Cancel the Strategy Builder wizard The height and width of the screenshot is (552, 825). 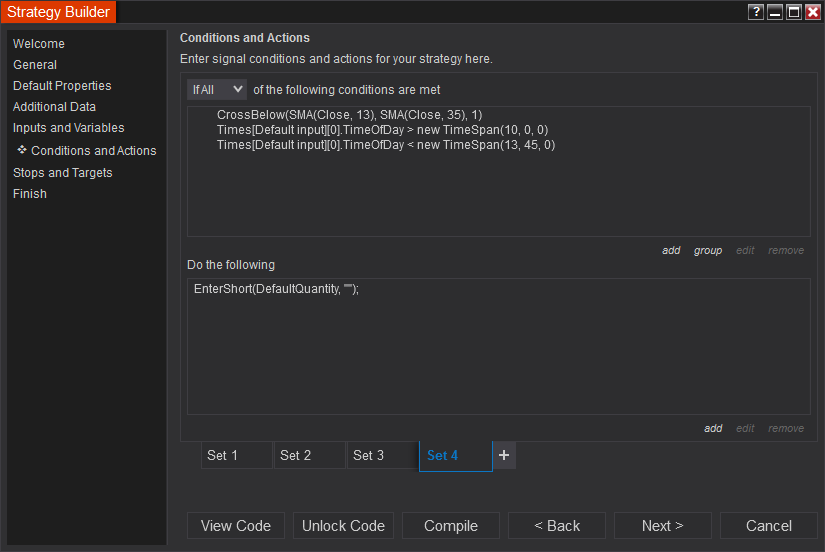tap(769, 526)
